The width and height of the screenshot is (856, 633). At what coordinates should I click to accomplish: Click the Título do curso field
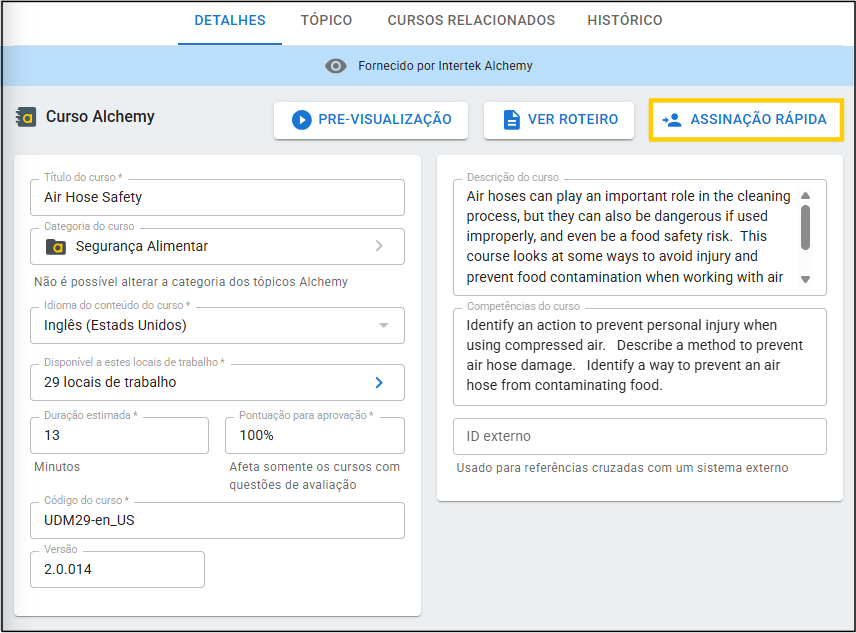tap(217, 197)
